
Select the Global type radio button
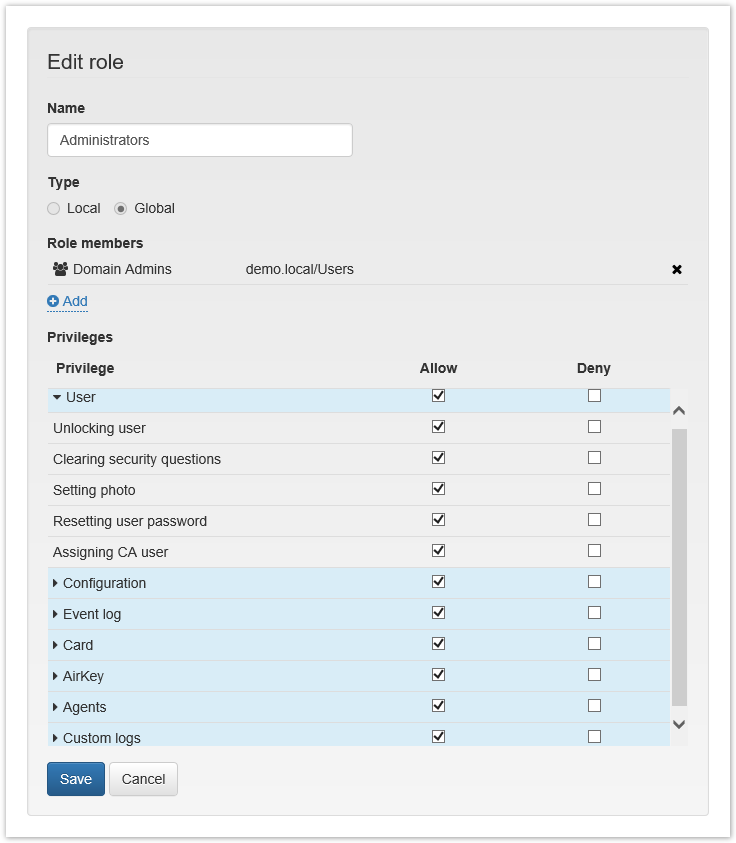click(121, 208)
